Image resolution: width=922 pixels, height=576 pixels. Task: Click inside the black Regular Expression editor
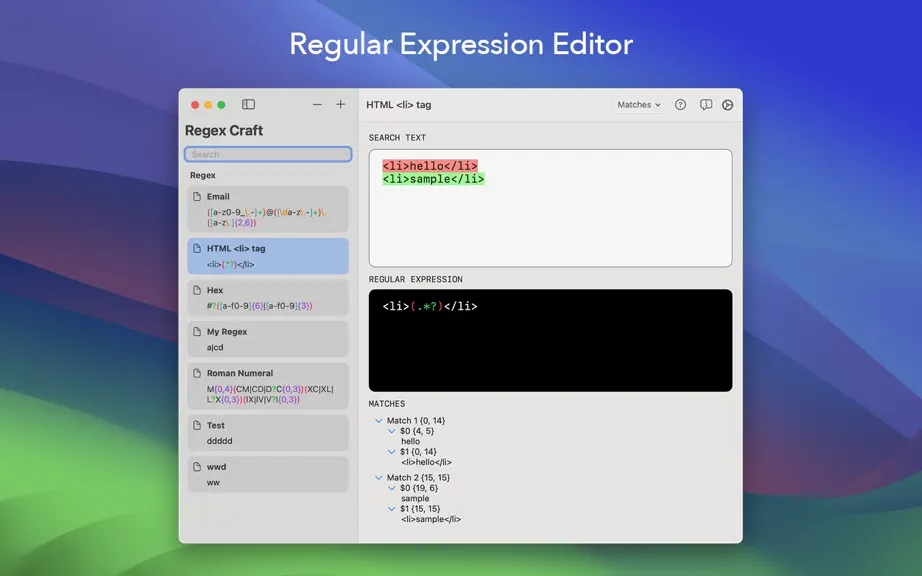tap(550, 340)
